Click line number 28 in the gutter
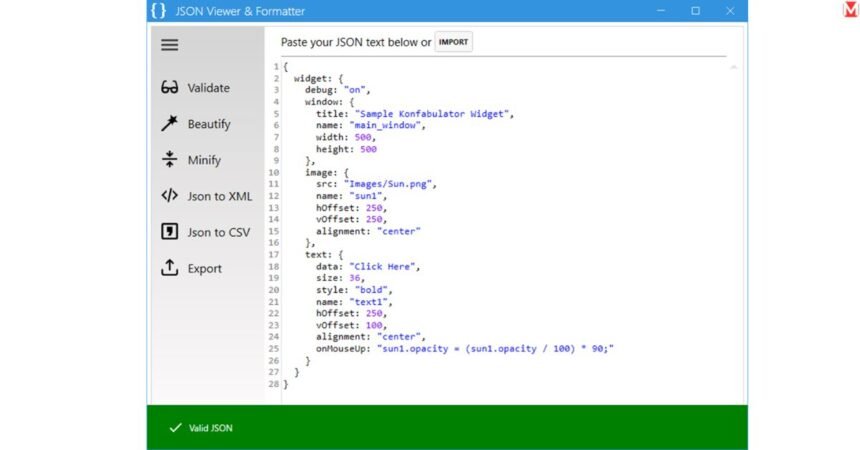Image resolution: width=860 pixels, height=450 pixels. tap(273, 384)
